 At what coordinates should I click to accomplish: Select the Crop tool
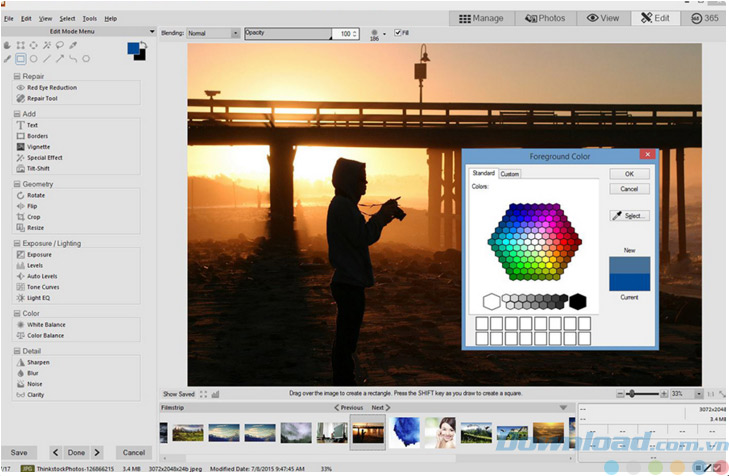[x=34, y=217]
